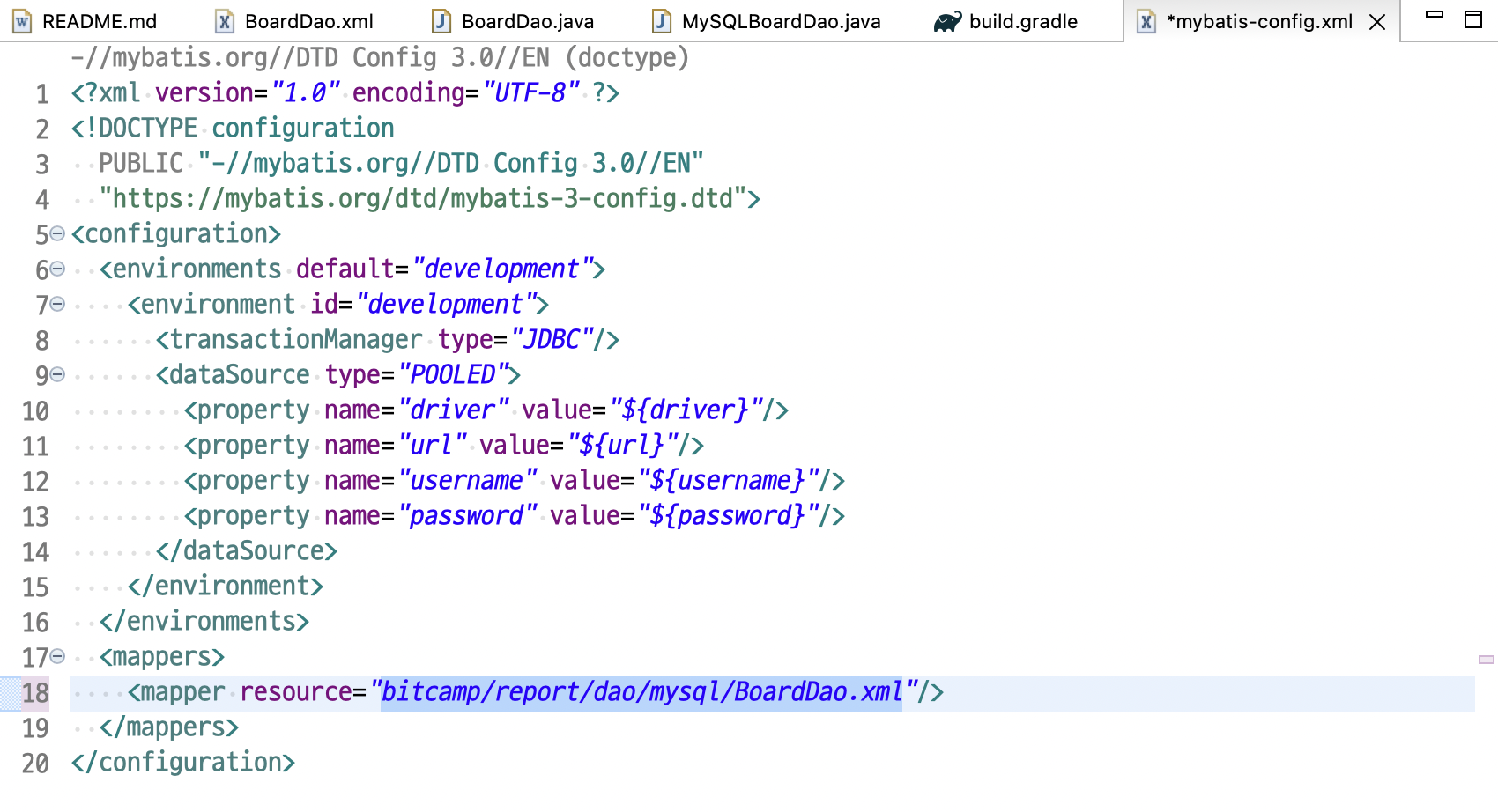Click the property name "username" attribute
This screenshot has width=1498, height=812.
click(x=467, y=480)
